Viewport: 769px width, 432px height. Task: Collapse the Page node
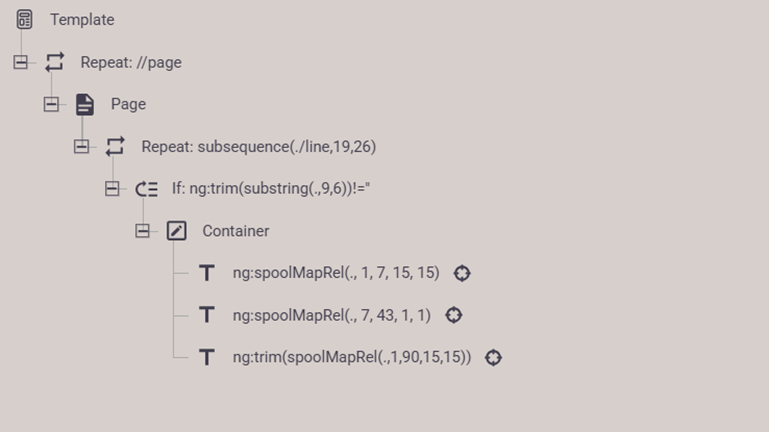pos(51,104)
